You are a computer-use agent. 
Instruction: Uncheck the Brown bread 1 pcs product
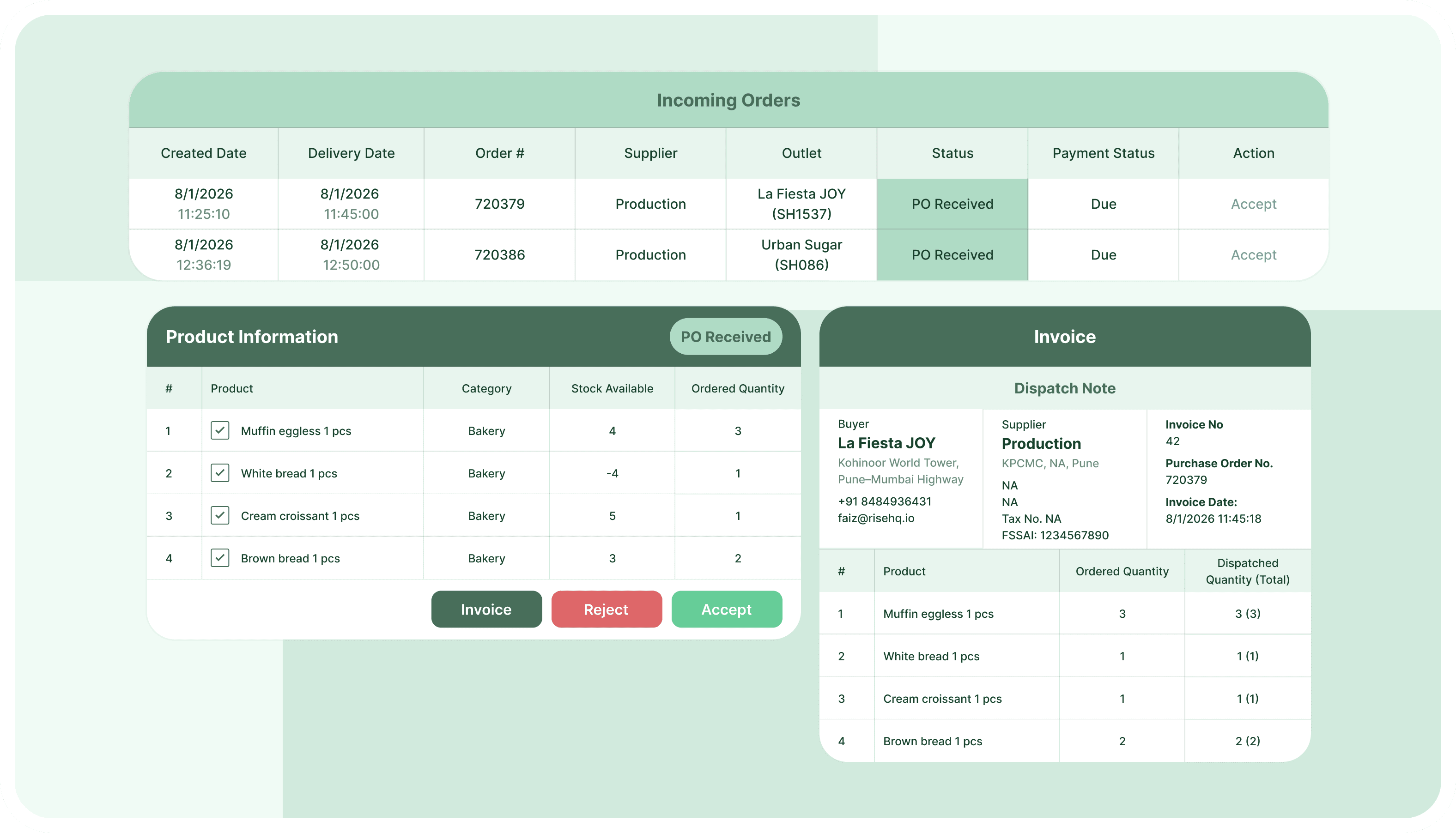(220, 558)
